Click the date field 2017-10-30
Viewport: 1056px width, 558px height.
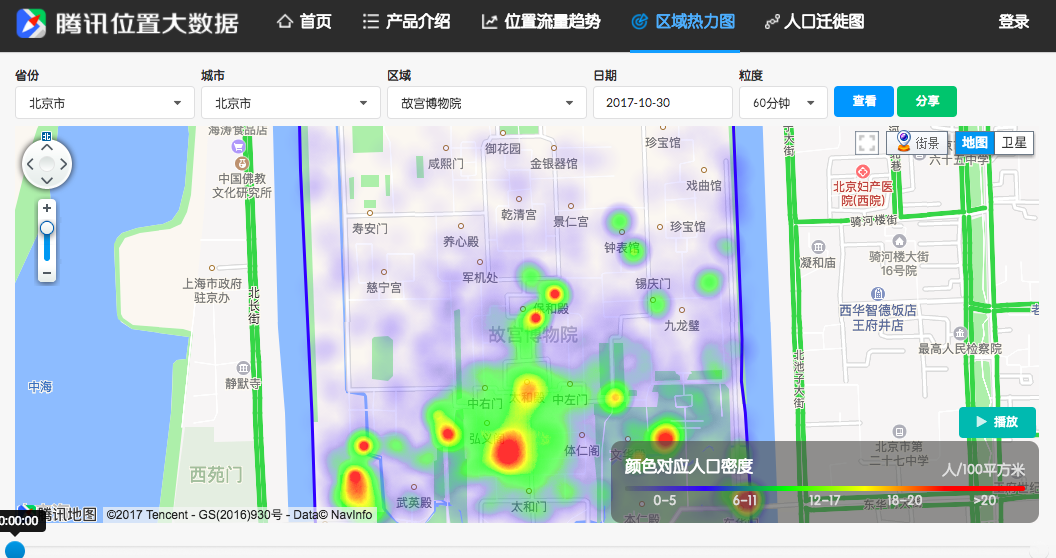[x=662, y=103]
